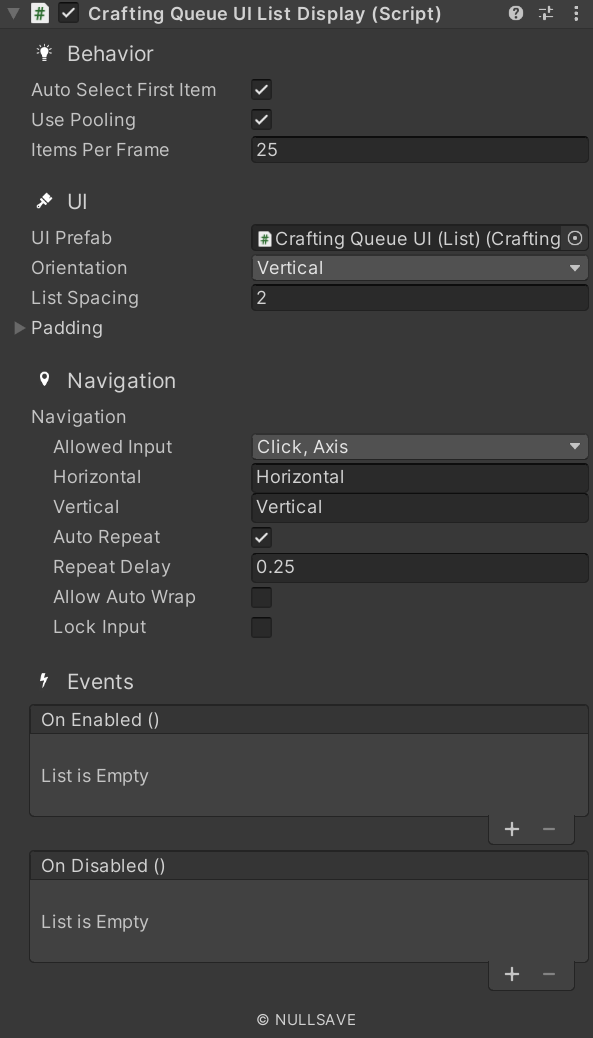Click the wrench icon beside UI
This screenshot has height=1038, width=593.
(44, 201)
